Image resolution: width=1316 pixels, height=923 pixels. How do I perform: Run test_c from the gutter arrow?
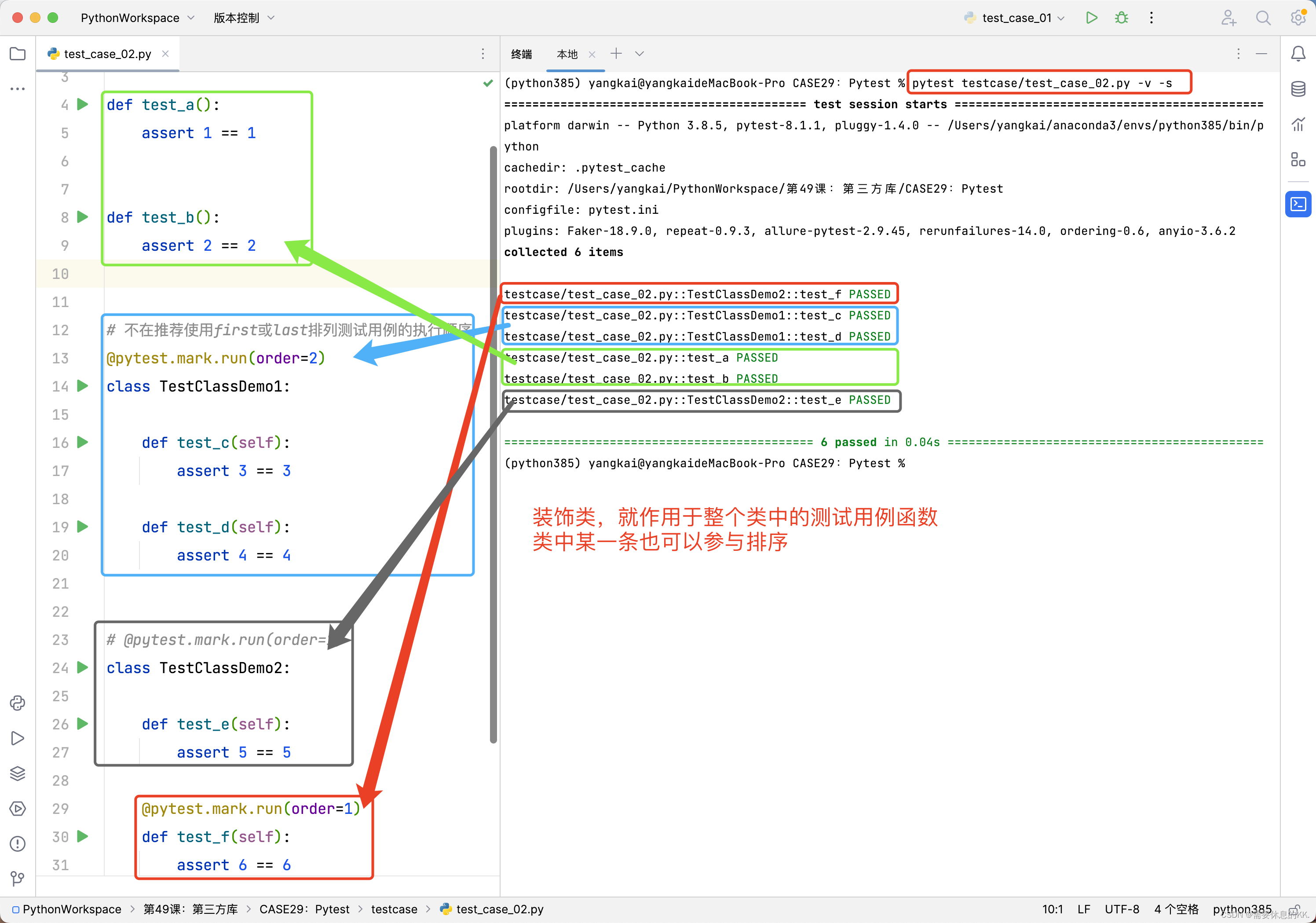tap(83, 442)
